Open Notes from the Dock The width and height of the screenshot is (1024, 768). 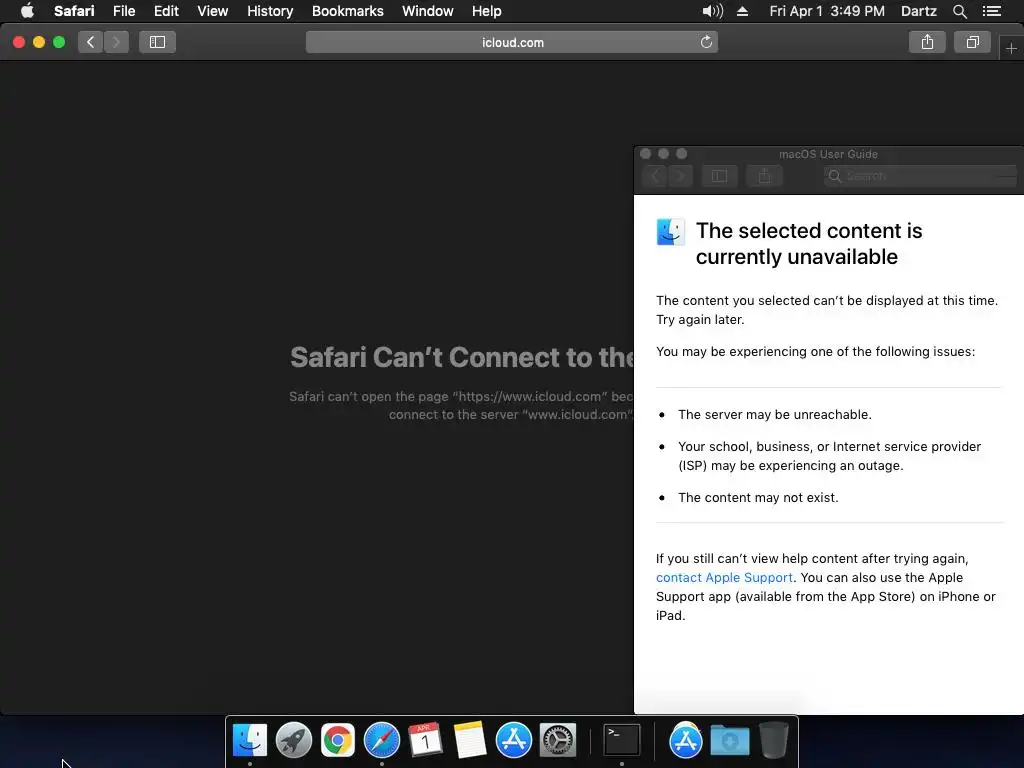tap(470, 741)
